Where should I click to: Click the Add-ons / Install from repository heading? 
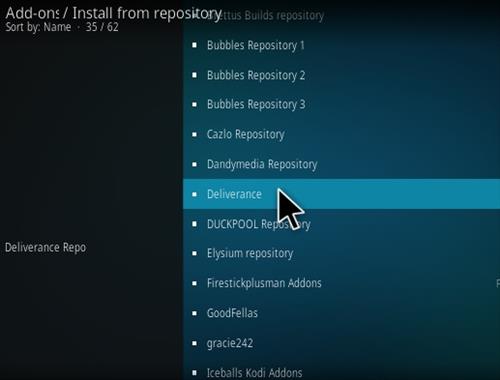coord(114,13)
